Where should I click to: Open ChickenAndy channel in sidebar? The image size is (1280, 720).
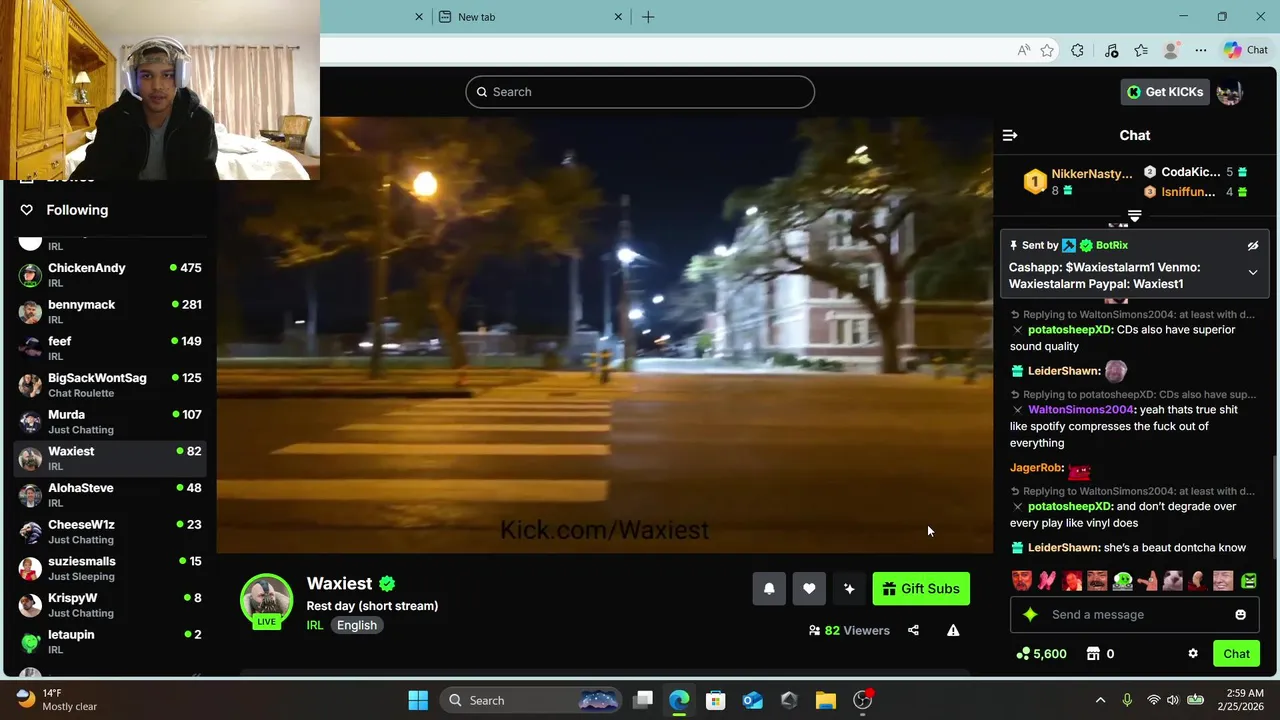[x=110, y=275]
